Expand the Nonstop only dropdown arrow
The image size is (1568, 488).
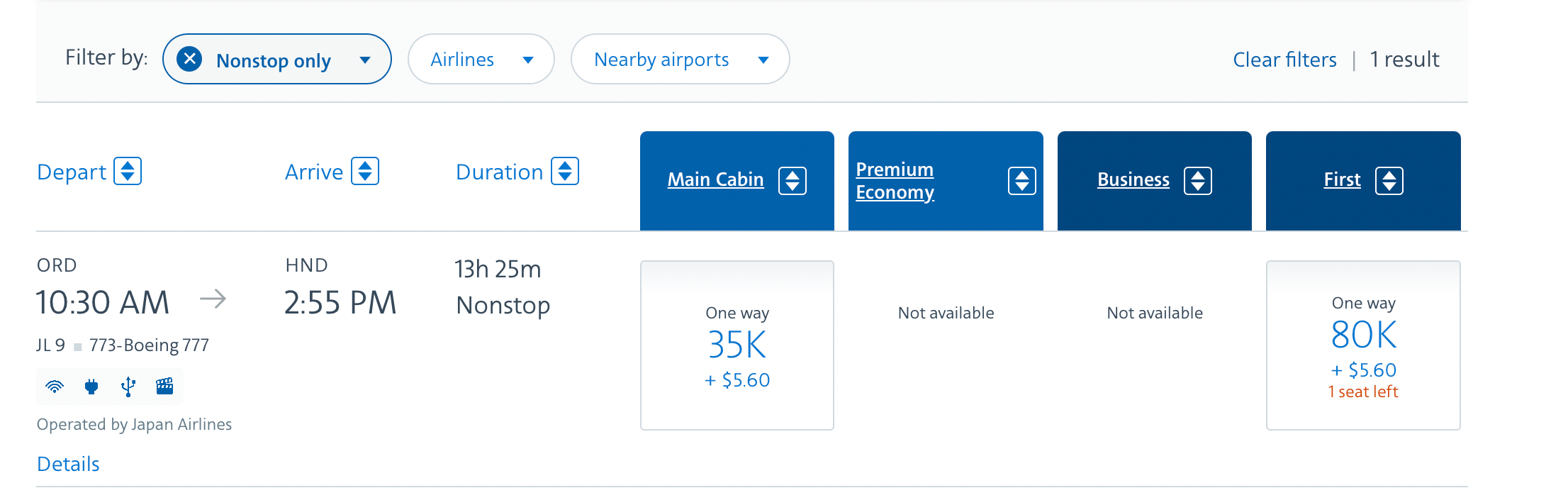click(365, 60)
